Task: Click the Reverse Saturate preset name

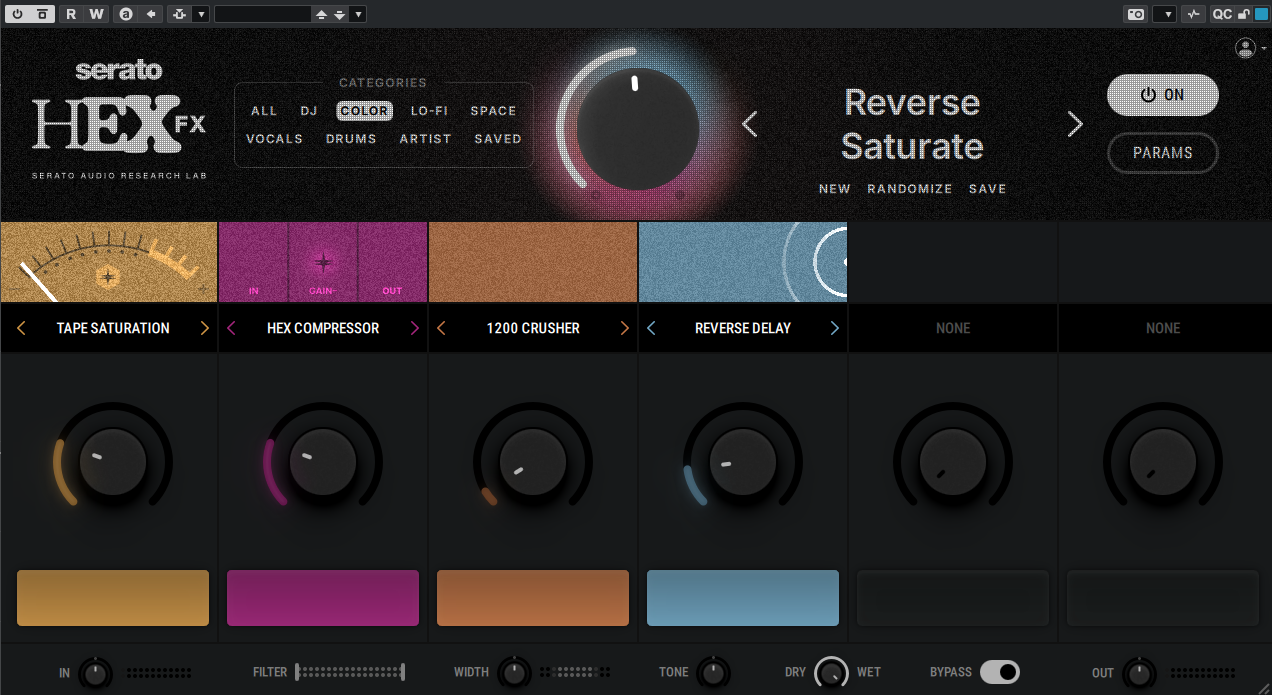Action: click(x=912, y=124)
